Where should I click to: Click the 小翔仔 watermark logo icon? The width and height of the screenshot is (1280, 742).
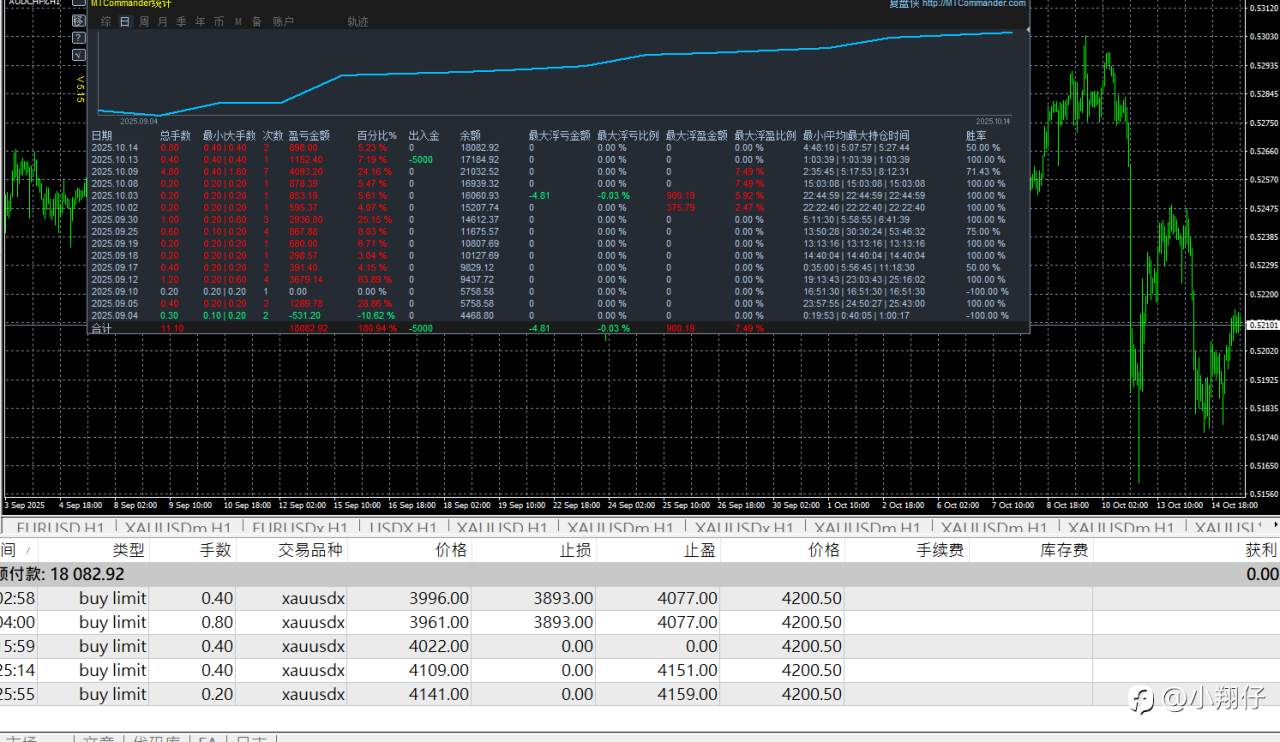coord(1141,699)
